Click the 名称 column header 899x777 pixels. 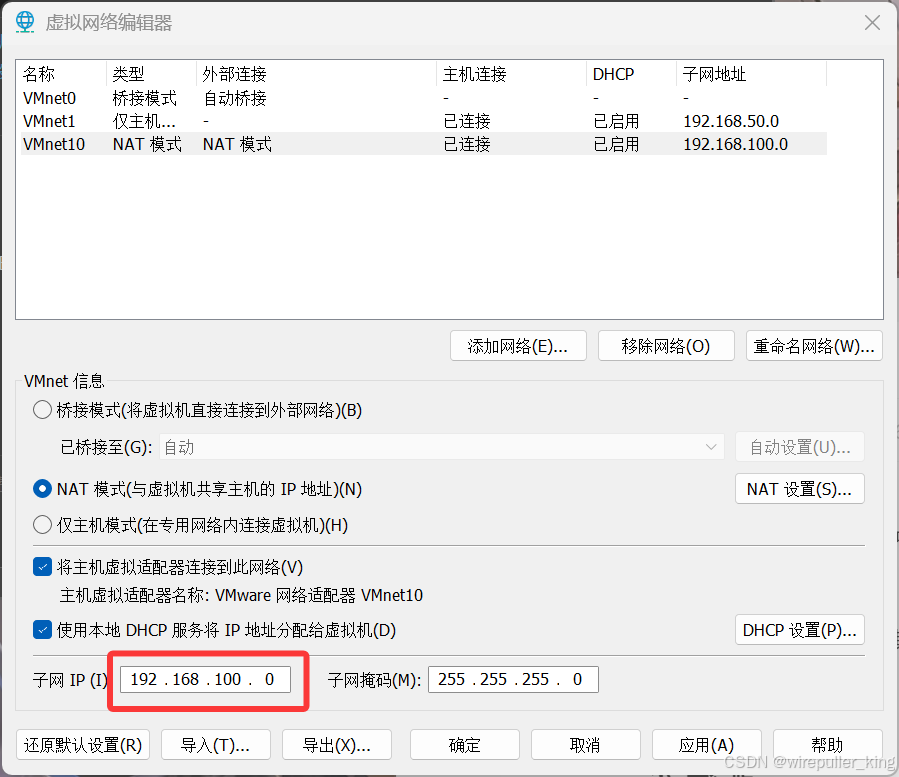click(x=63, y=74)
